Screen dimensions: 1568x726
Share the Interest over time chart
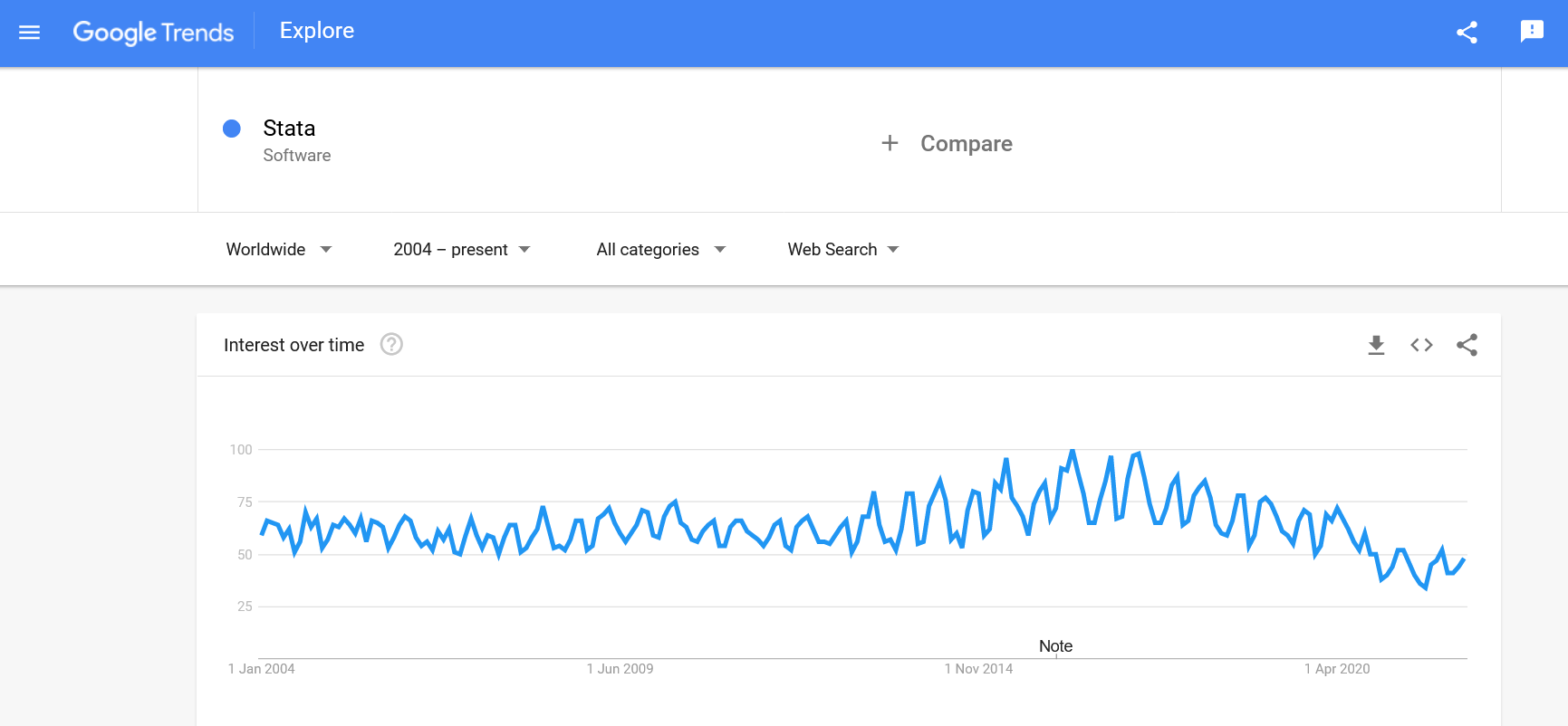(1467, 345)
